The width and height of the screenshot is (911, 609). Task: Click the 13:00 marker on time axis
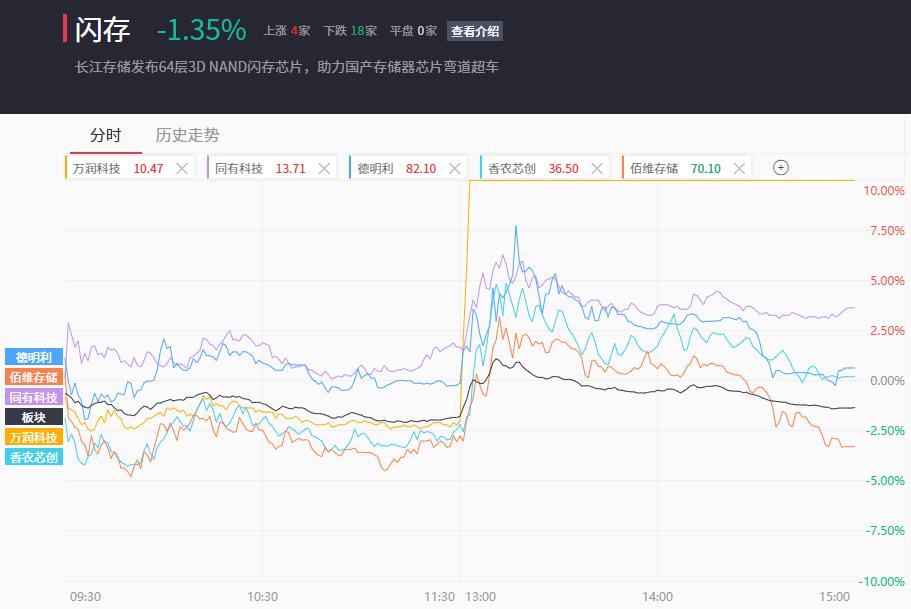(x=480, y=596)
